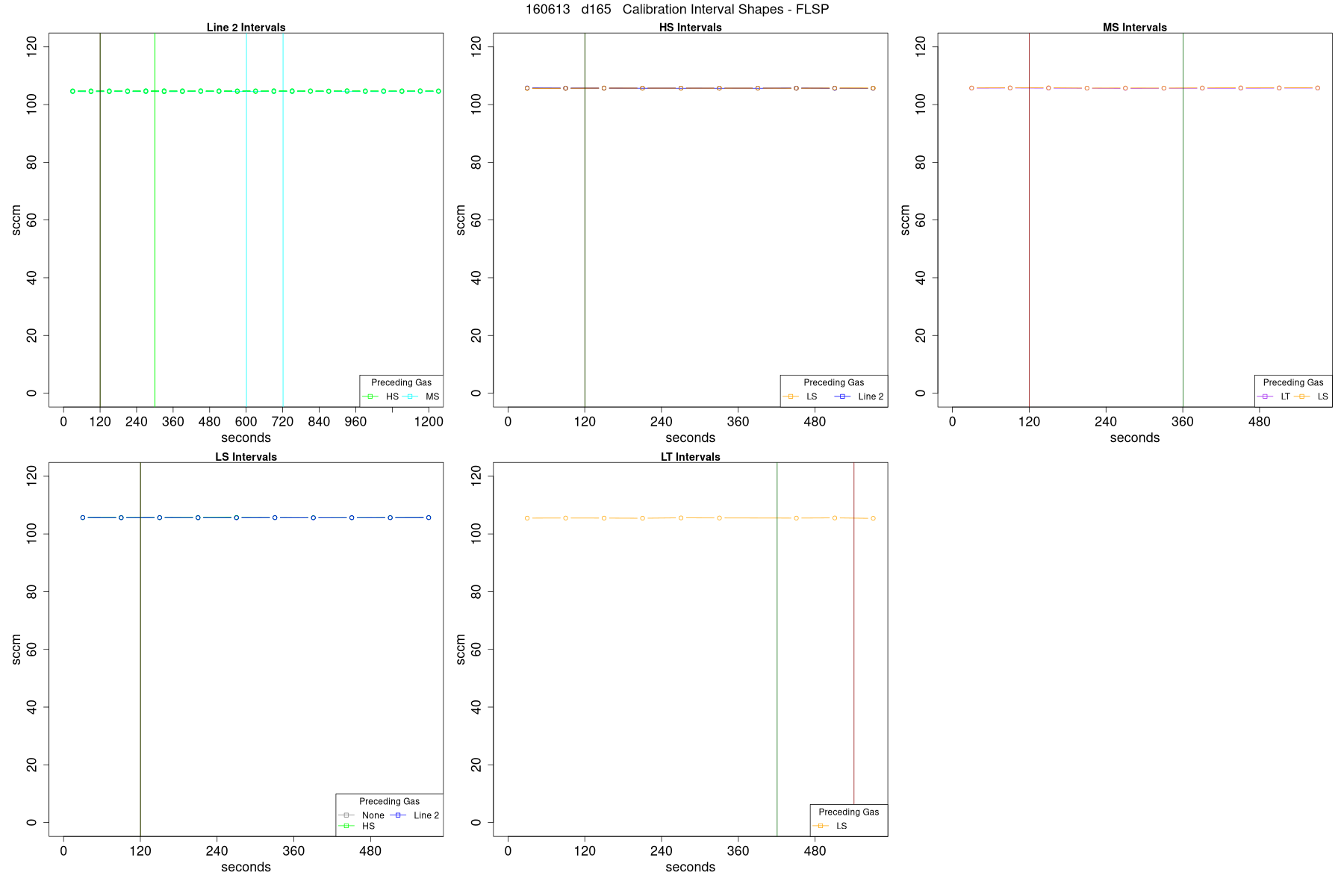Click the MS Intervals plot title
This screenshot has width=1344, height=896.
click(1134, 28)
